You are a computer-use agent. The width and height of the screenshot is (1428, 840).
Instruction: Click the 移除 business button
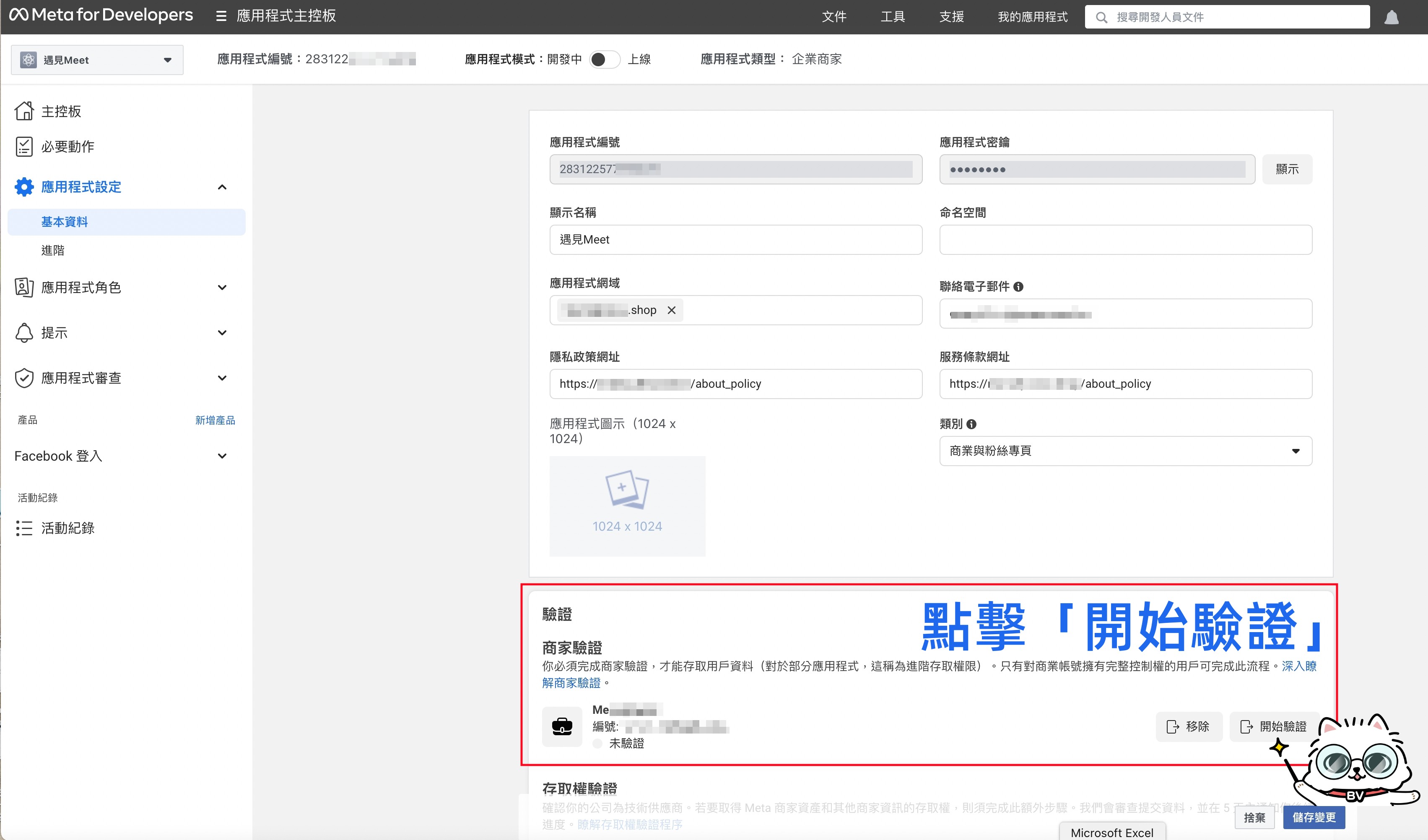click(x=1188, y=727)
